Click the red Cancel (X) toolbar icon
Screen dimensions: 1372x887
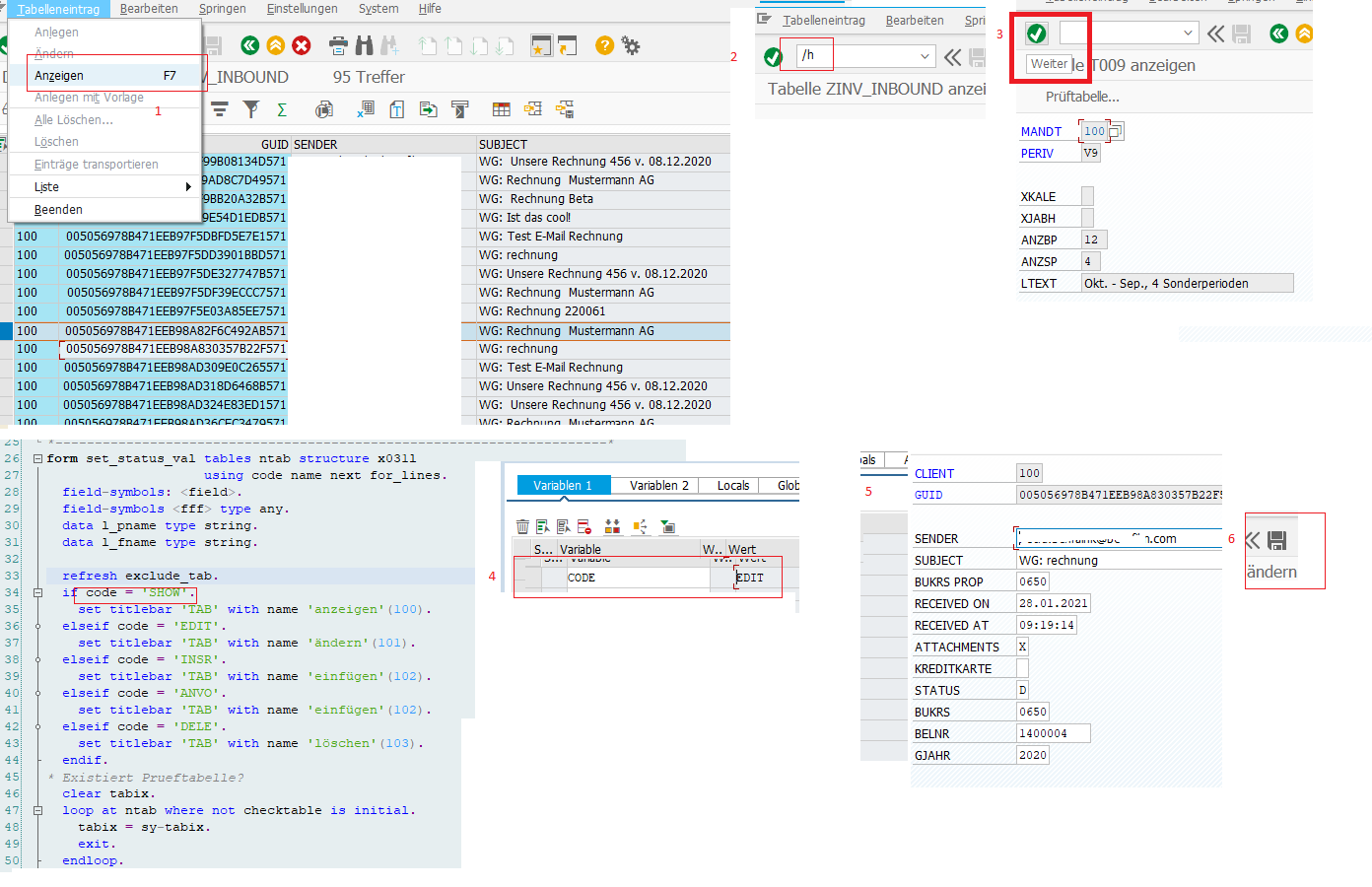(302, 45)
